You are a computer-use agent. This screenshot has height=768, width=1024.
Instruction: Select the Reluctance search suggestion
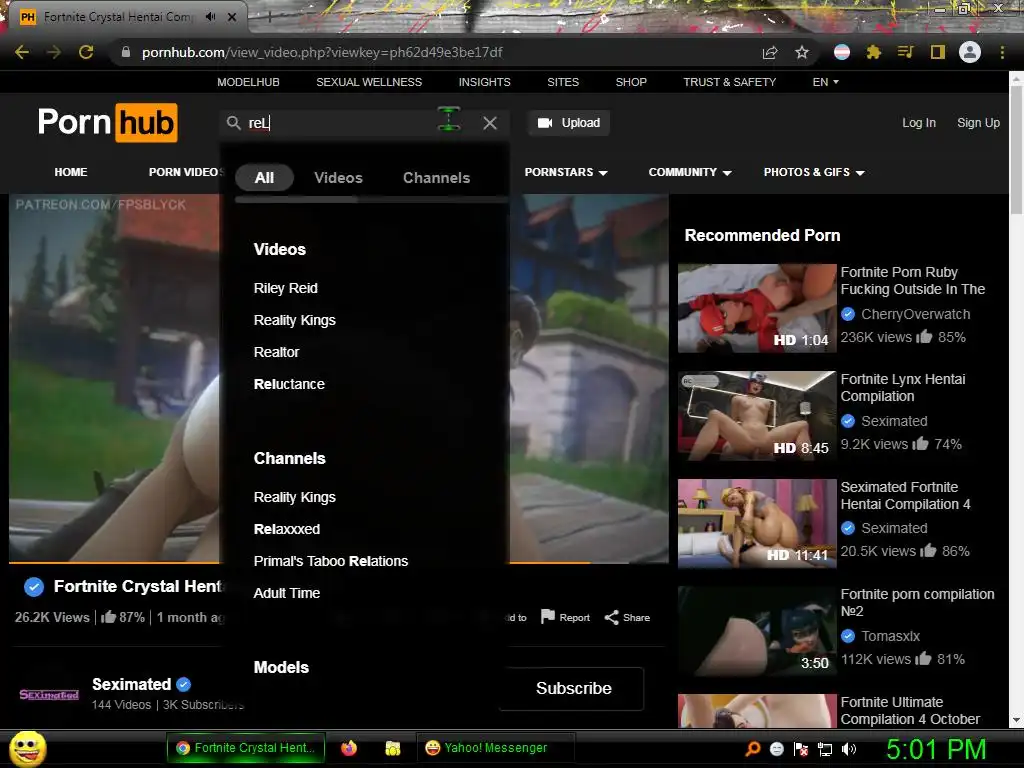point(289,384)
